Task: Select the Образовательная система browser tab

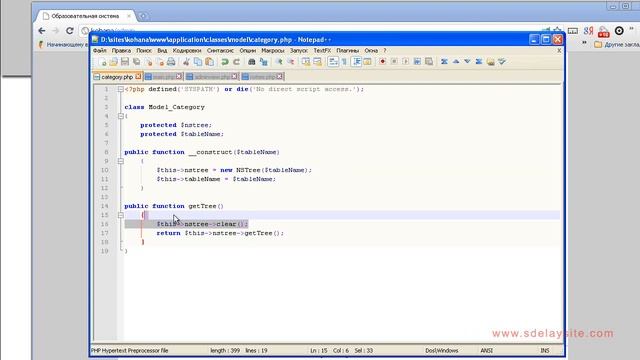Action: (x=85, y=16)
